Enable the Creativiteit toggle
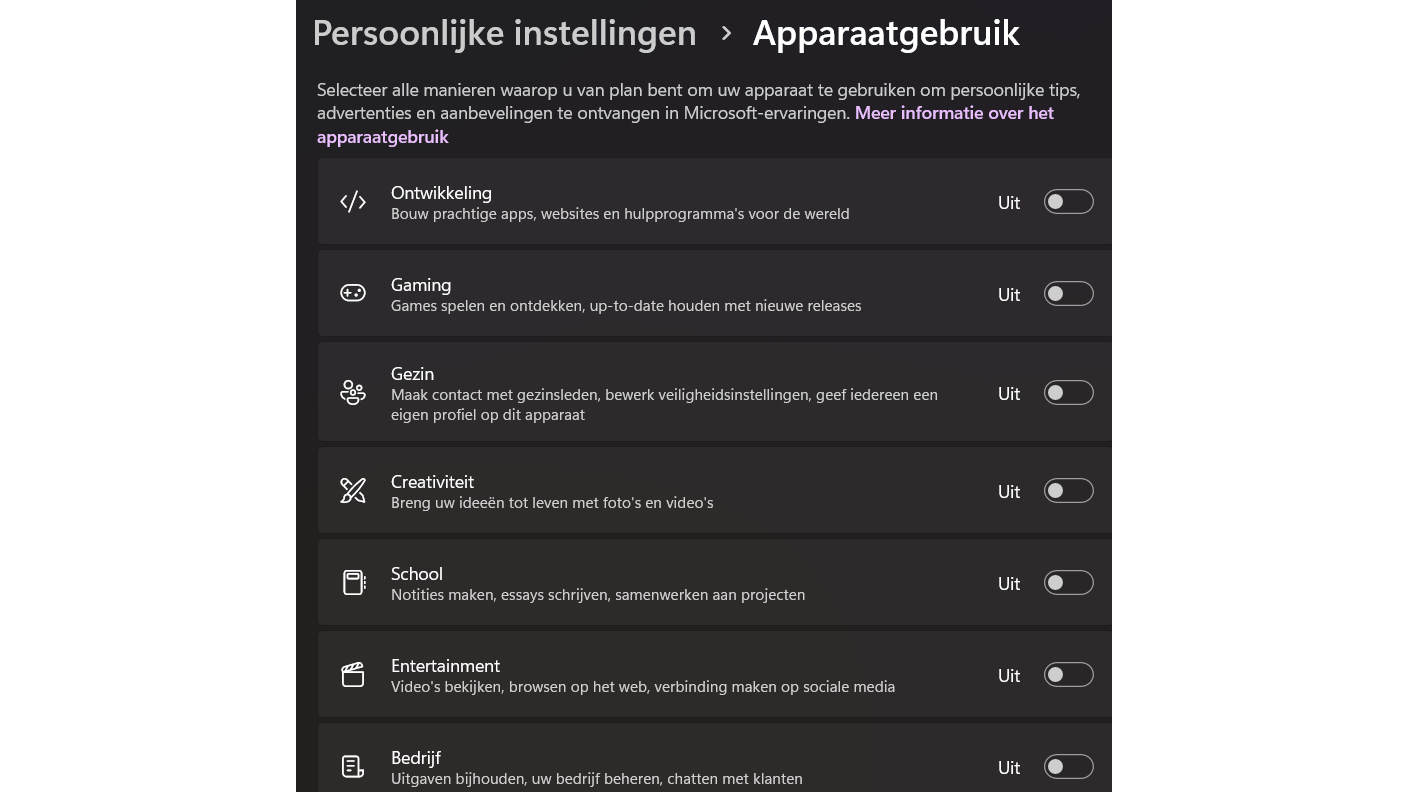Viewport: 1408px width, 792px height. click(1068, 491)
